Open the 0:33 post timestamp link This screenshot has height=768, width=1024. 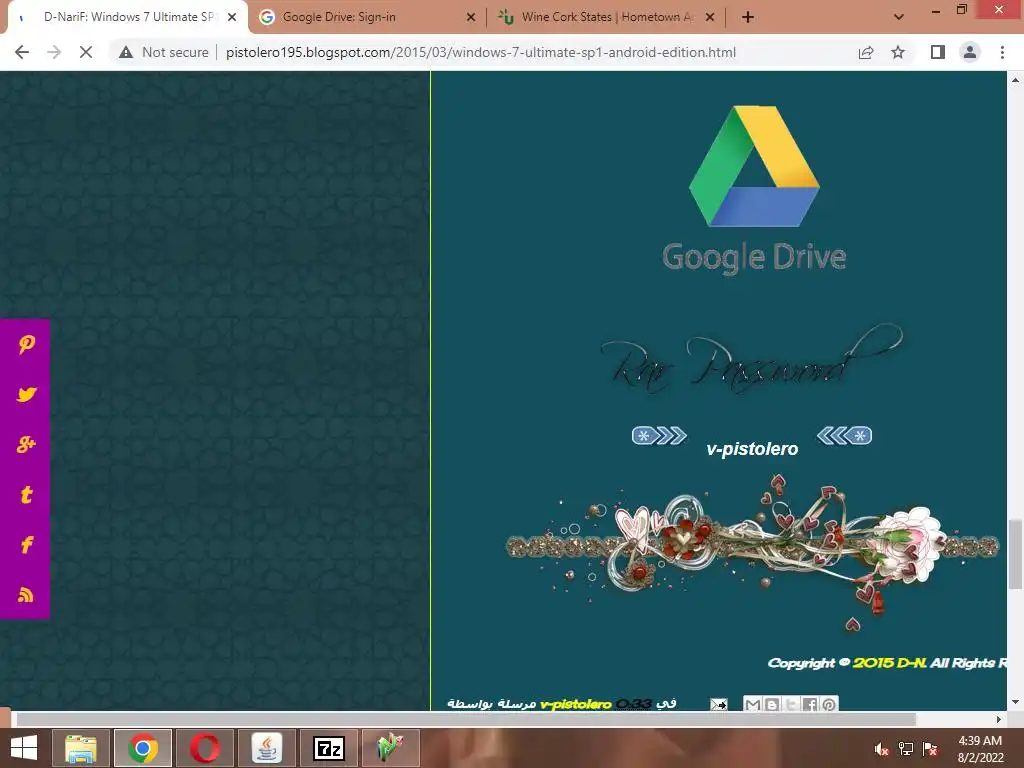pos(633,704)
